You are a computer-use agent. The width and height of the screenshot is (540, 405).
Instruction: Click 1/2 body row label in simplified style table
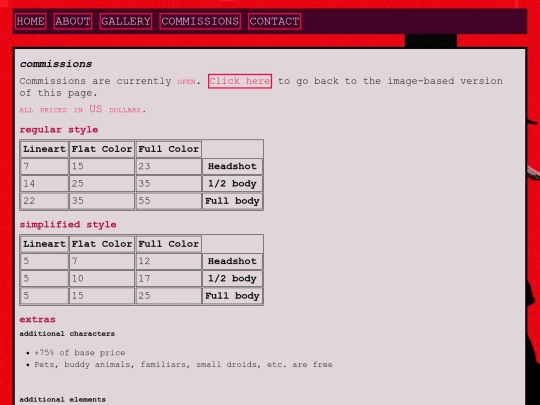232,278
